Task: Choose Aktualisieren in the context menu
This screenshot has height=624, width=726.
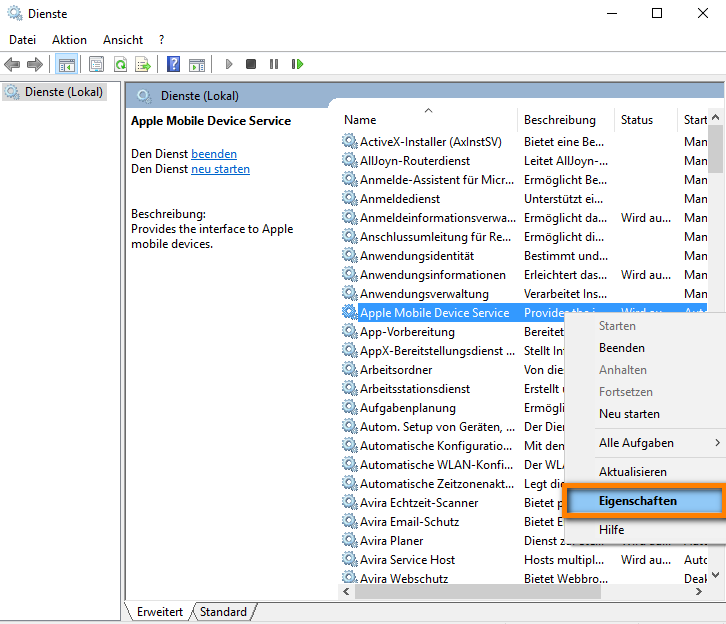Action: 632,472
